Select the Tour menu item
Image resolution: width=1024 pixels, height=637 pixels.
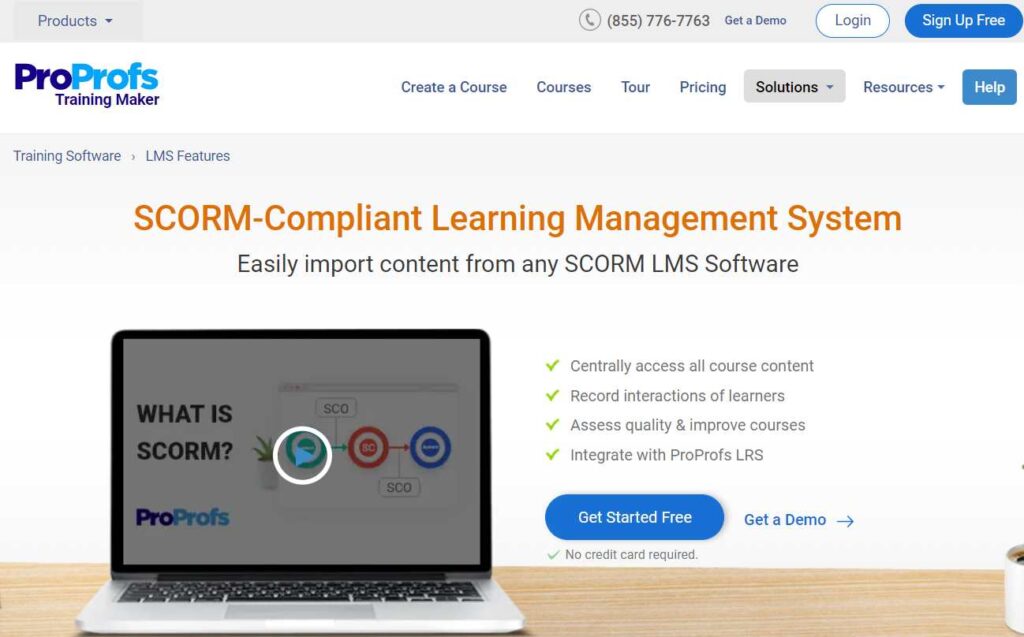(x=635, y=87)
